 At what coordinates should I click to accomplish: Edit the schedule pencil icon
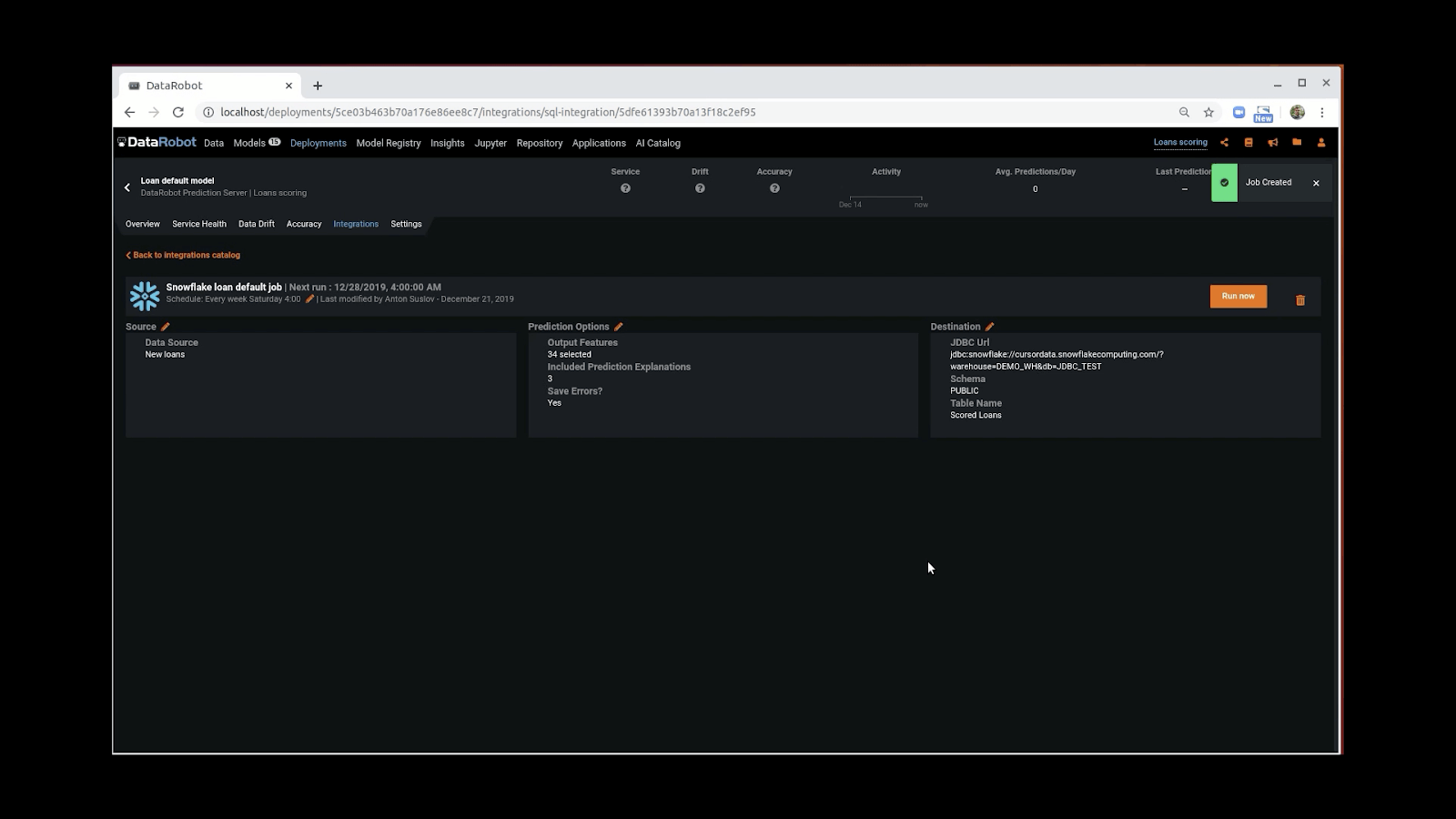pyautogui.click(x=309, y=298)
